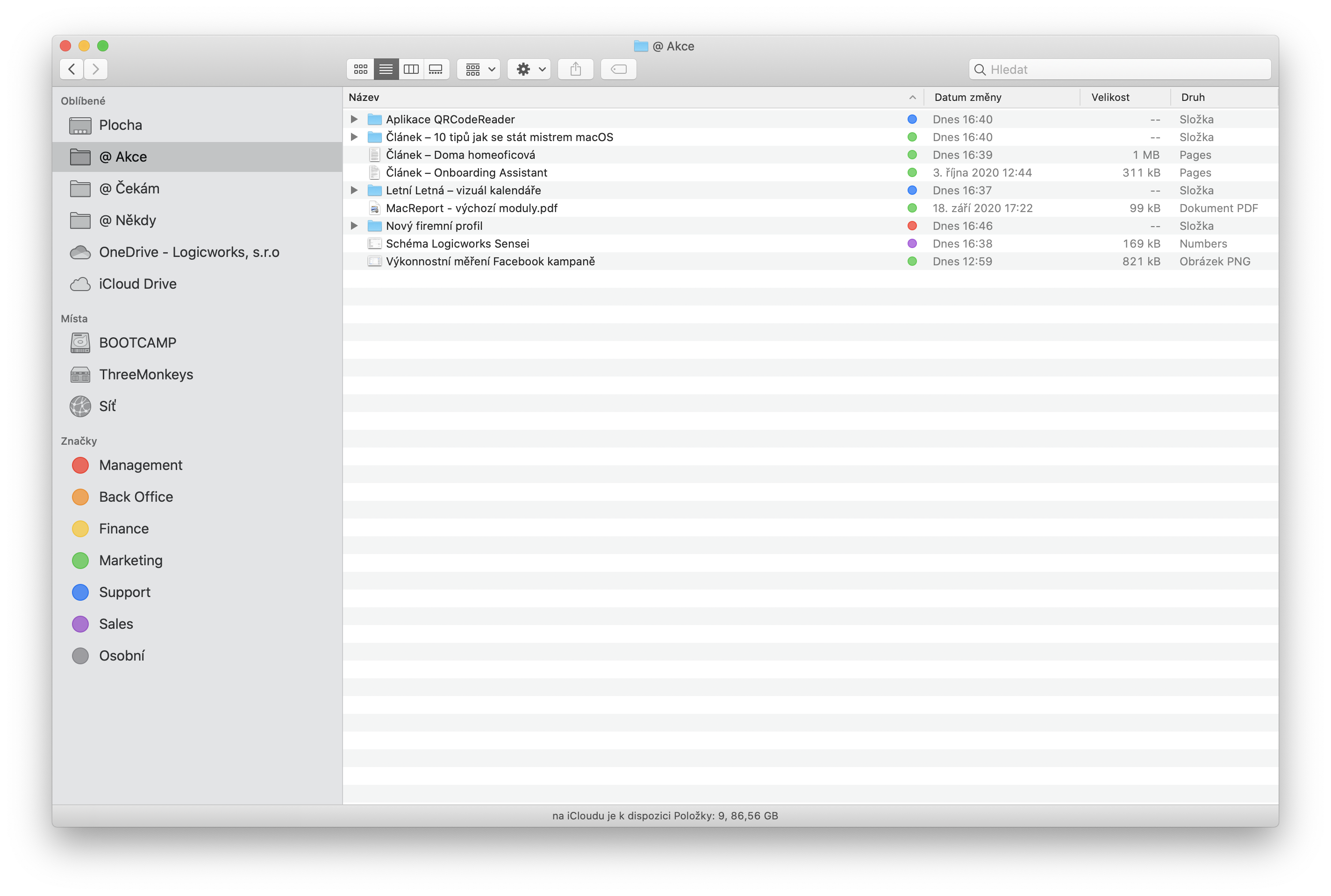Switch to column view mode
The width and height of the screenshot is (1331, 896).
(x=411, y=69)
